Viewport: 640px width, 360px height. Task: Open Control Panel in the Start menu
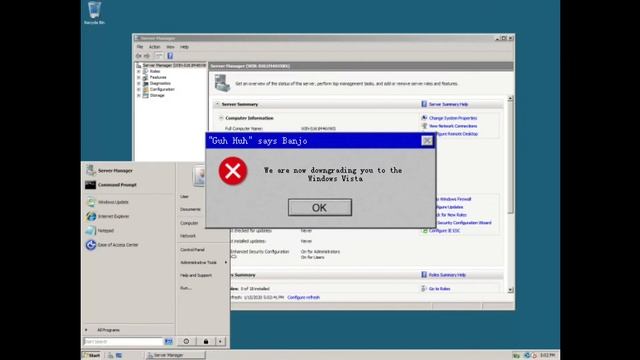tap(192, 250)
